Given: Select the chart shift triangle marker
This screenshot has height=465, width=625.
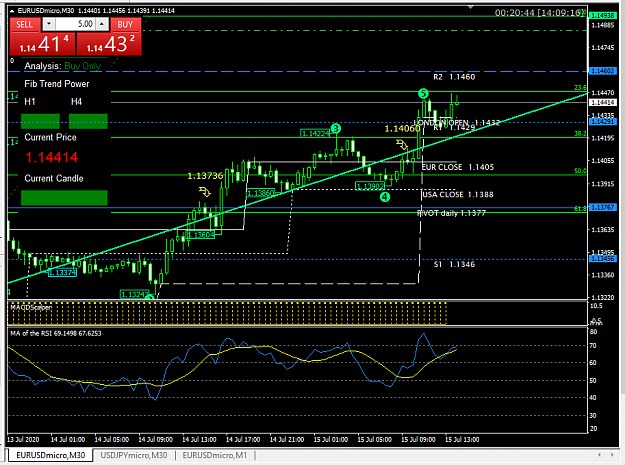Looking at the screenshot, I should [471, 7].
